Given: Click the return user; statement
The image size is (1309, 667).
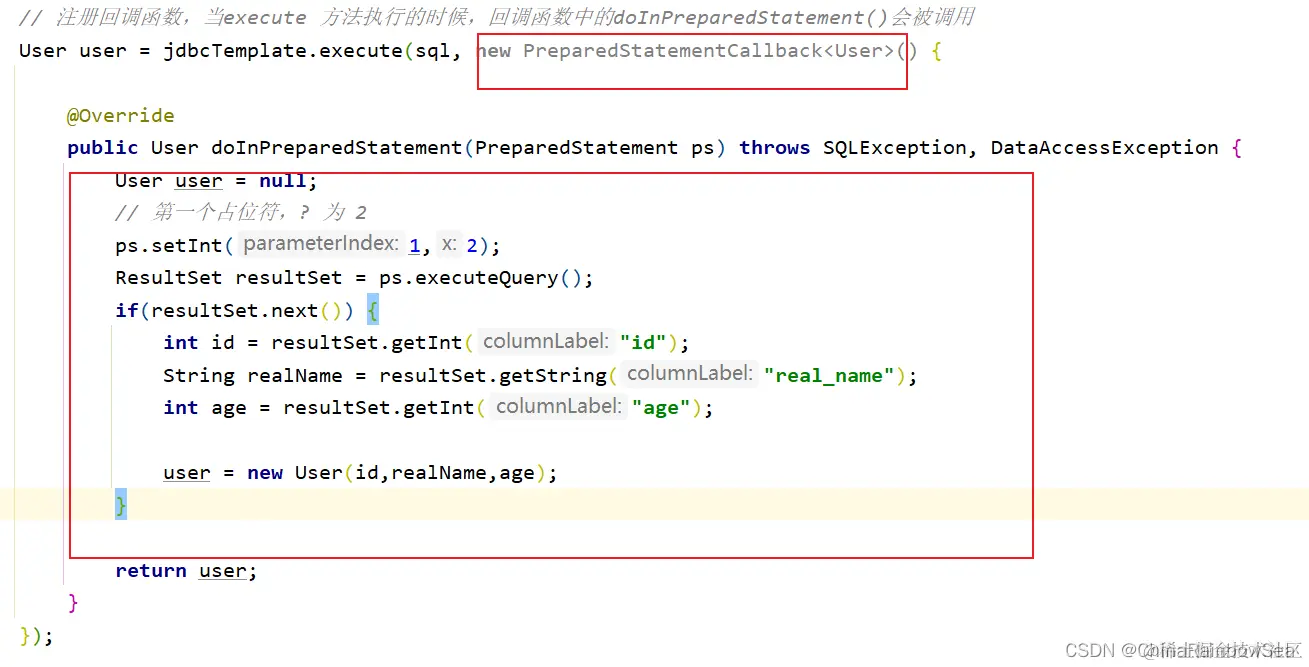Looking at the screenshot, I should pyautogui.click(x=186, y=571).
